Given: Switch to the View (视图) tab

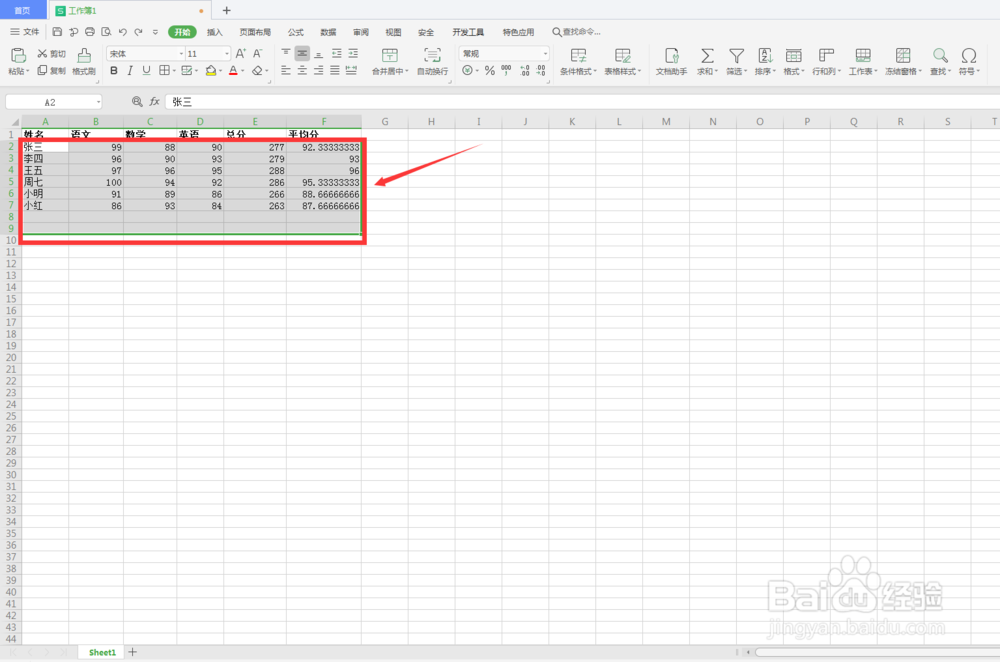Looking at the screenshot, I should tap(393, 32).
